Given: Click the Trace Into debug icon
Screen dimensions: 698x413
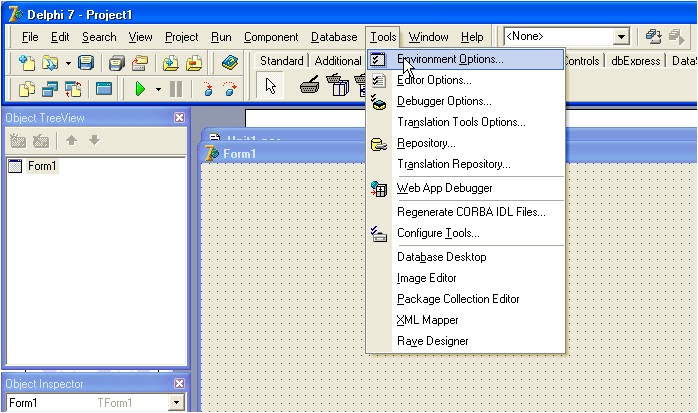Looking at the screenshot, I should [207, 89].
